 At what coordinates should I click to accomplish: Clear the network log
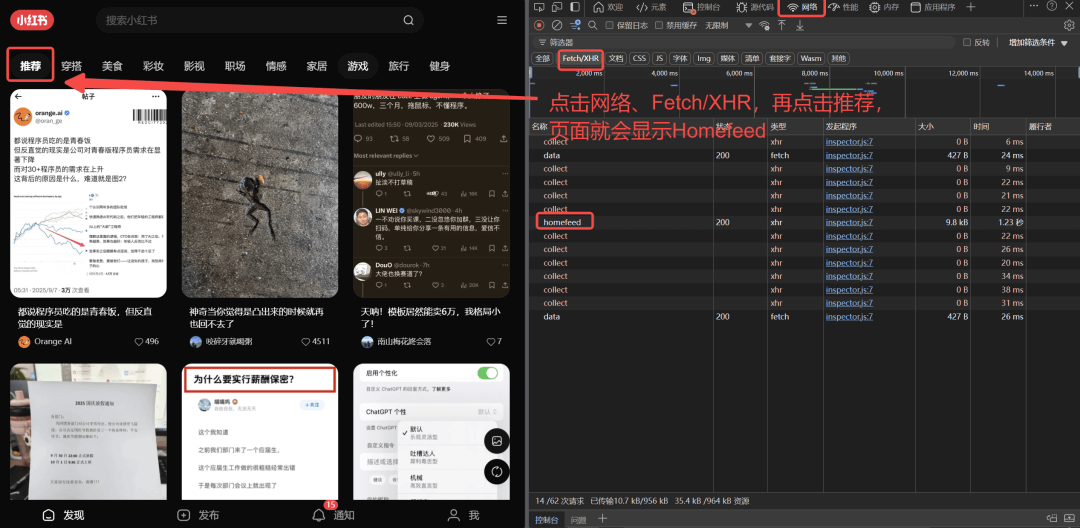(556, 25)
